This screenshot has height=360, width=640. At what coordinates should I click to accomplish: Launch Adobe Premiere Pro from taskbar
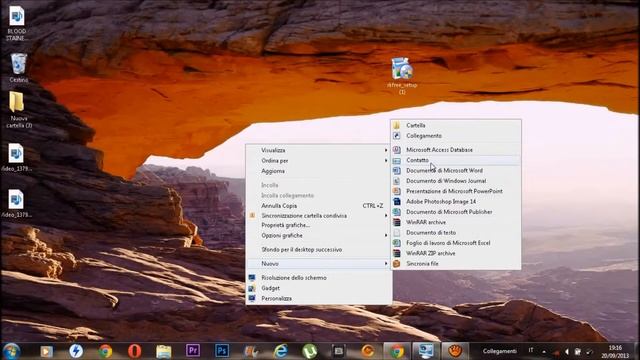(193, 351)
